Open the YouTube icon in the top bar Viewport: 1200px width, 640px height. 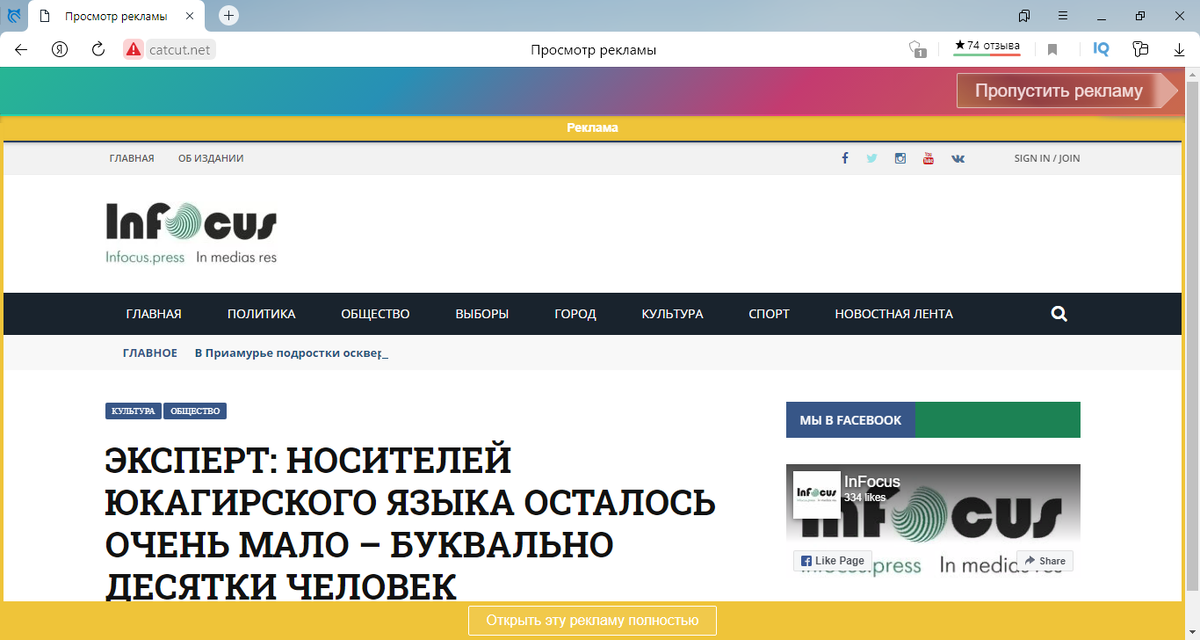point(928,158)
